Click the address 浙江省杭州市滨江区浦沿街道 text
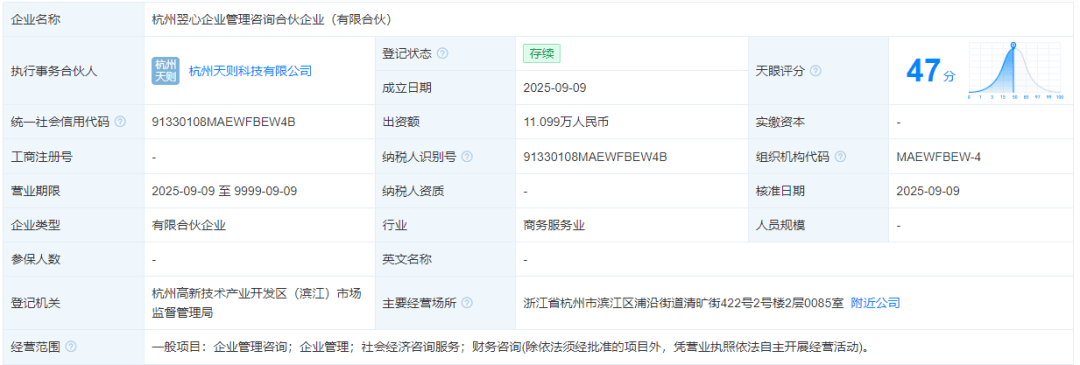The width and height of the screenshot is (1080, 365). coord(683,303)
